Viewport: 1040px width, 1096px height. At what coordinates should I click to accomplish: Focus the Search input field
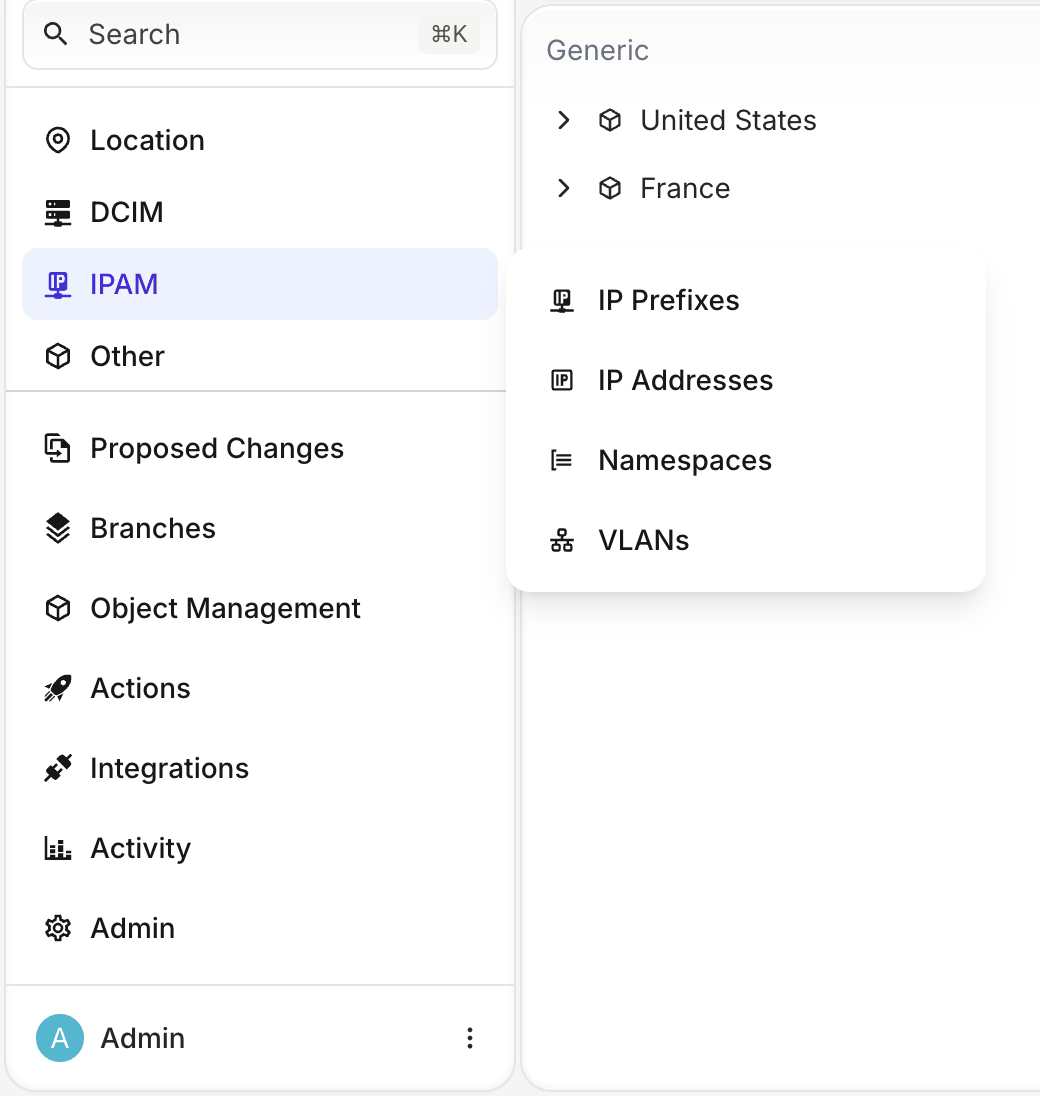pyautogui.click(x=260, y=34)
